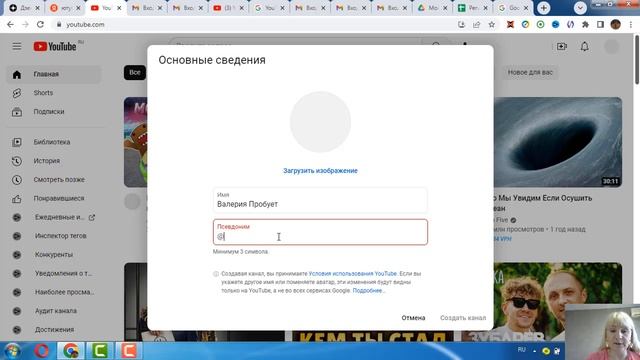Open Достижения sidebar item

(x=53, y=330)
